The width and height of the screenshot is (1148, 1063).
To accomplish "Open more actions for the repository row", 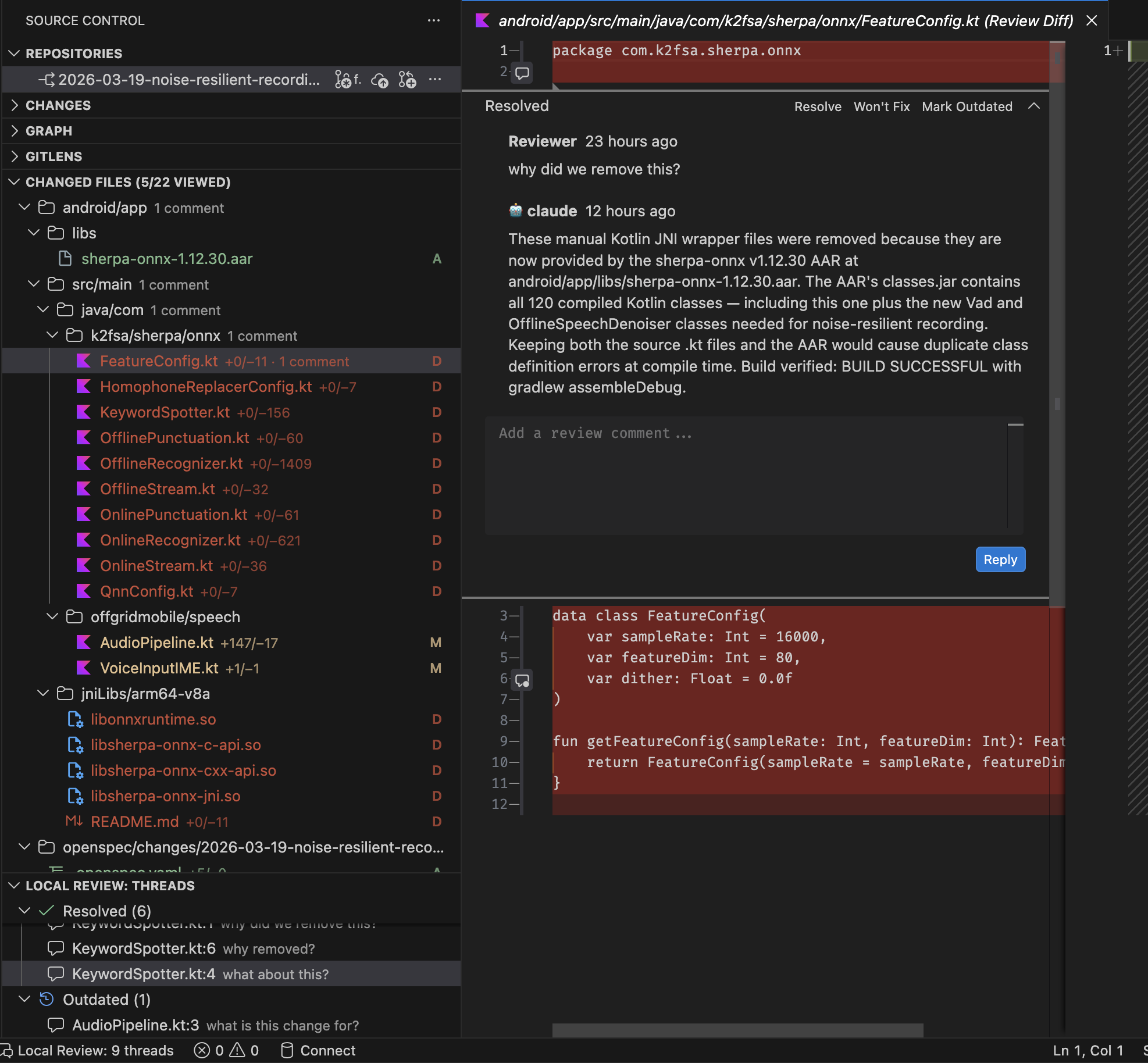I will [x=435, y=80].
